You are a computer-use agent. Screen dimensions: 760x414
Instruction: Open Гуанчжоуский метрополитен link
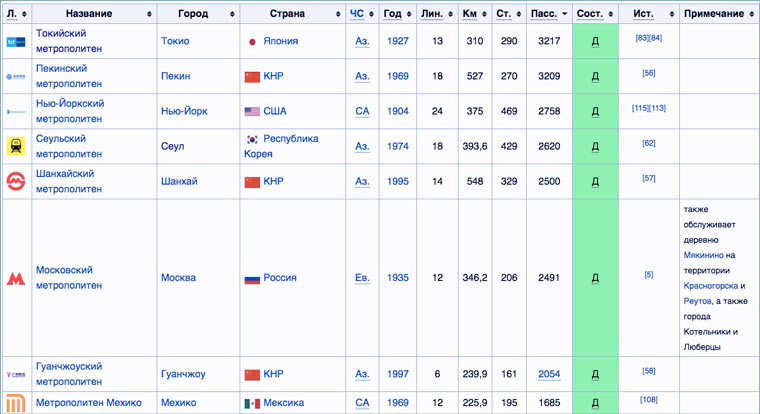pyautogui.click(x=69, y=374)
